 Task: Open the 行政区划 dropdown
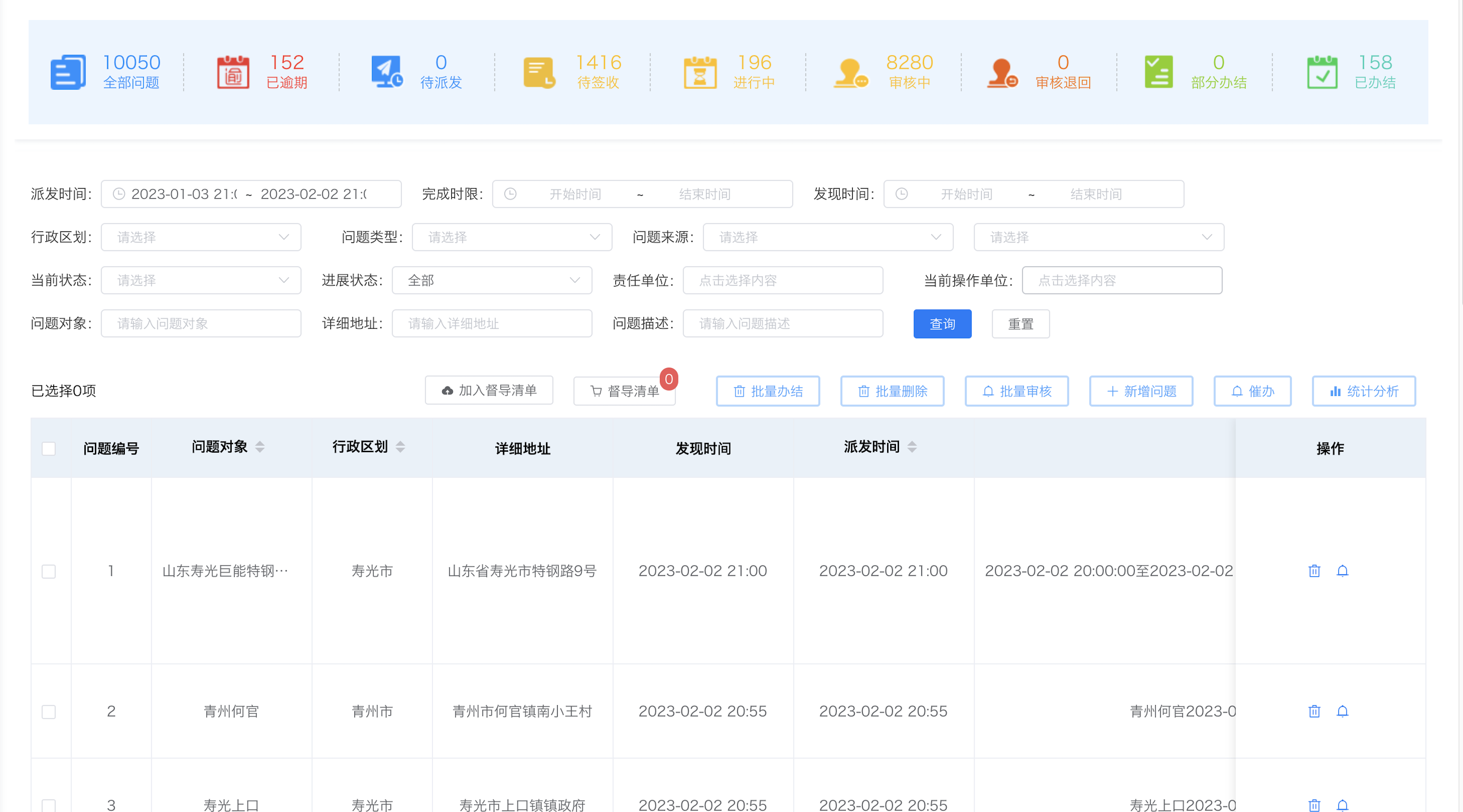pyautogui.click(x=201, y=237)
